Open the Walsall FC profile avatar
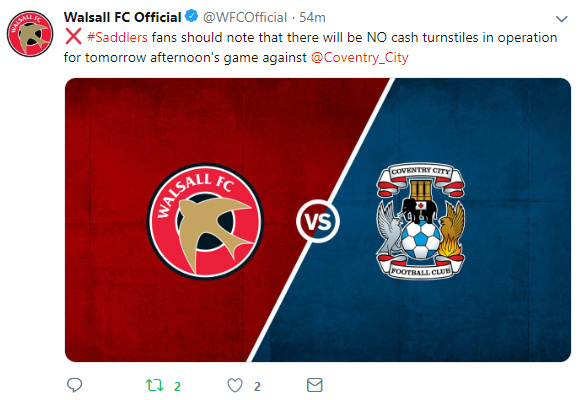Viewport: 582px width, 400px height. coord(30,34)
